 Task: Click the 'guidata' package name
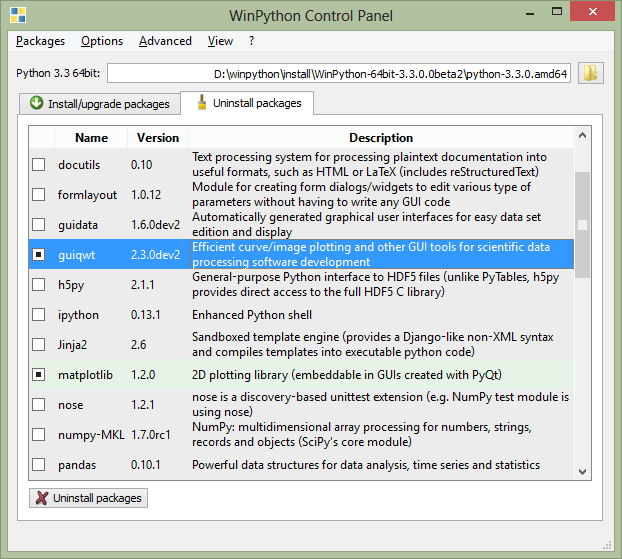coord(78,225)
